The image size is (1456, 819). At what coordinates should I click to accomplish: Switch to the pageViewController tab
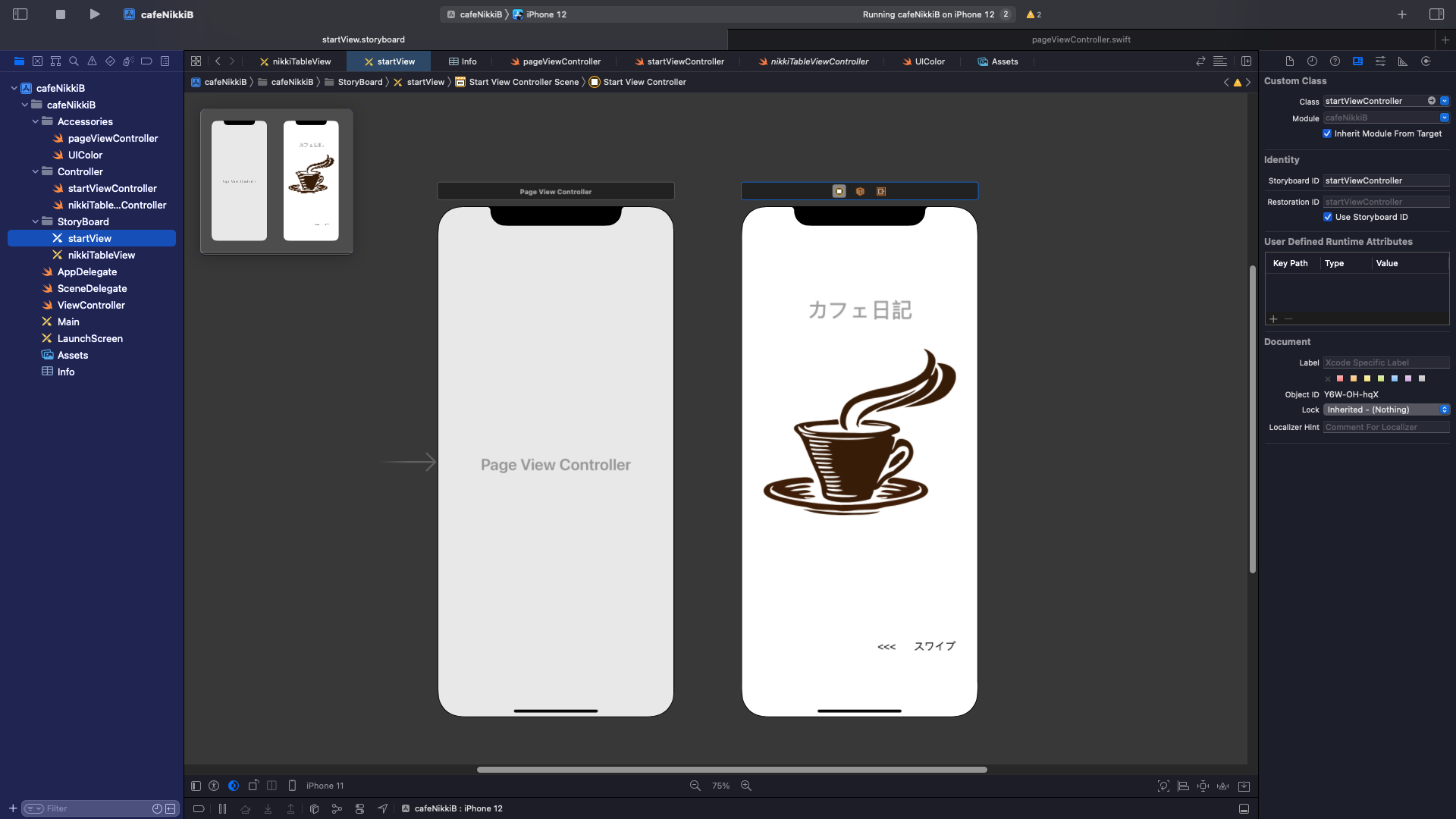click(x=555, y=61)
